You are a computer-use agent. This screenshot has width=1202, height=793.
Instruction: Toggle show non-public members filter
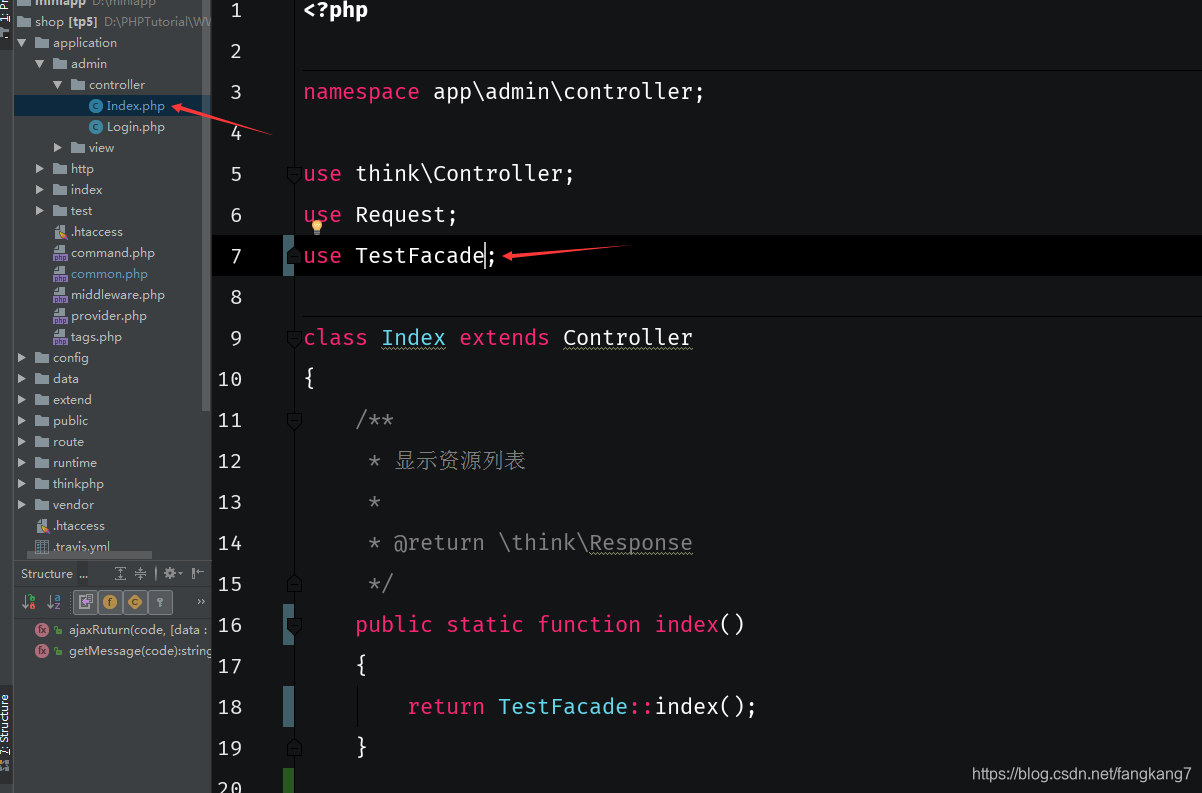pyautogui.click(x=159, y=602)
